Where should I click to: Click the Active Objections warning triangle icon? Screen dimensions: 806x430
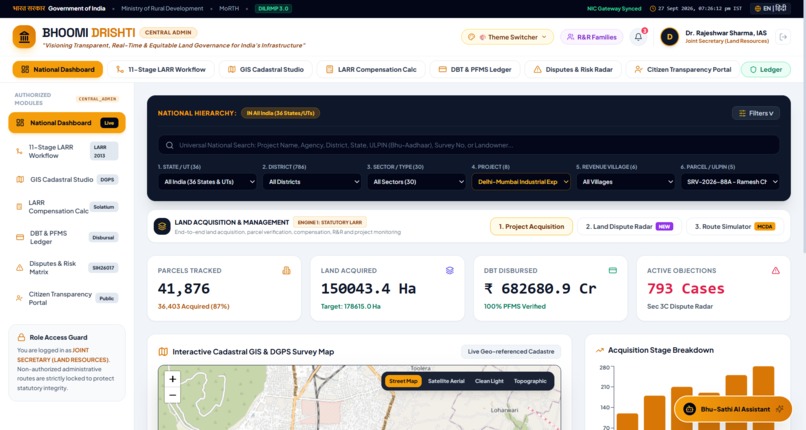click(776, 270)
